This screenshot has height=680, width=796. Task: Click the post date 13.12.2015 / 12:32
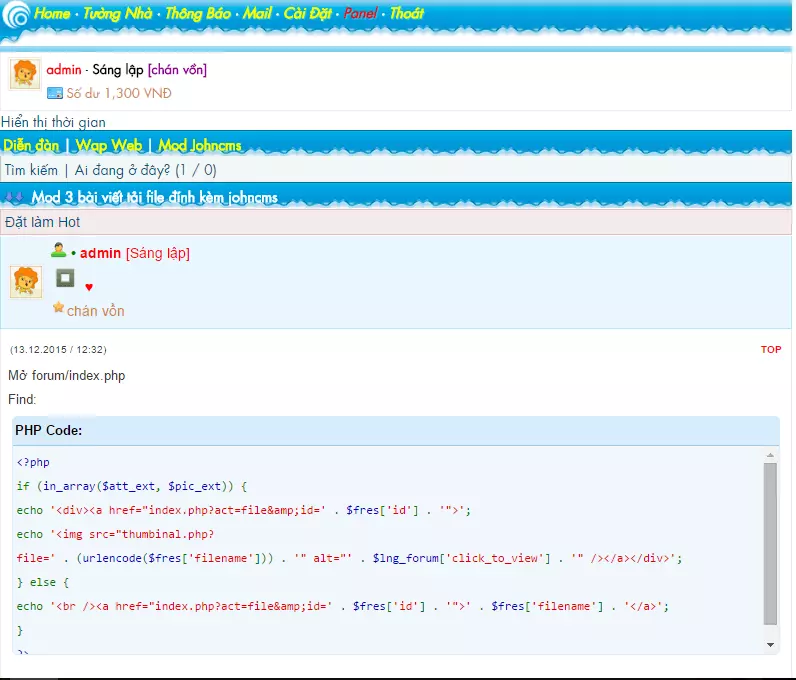58,349
